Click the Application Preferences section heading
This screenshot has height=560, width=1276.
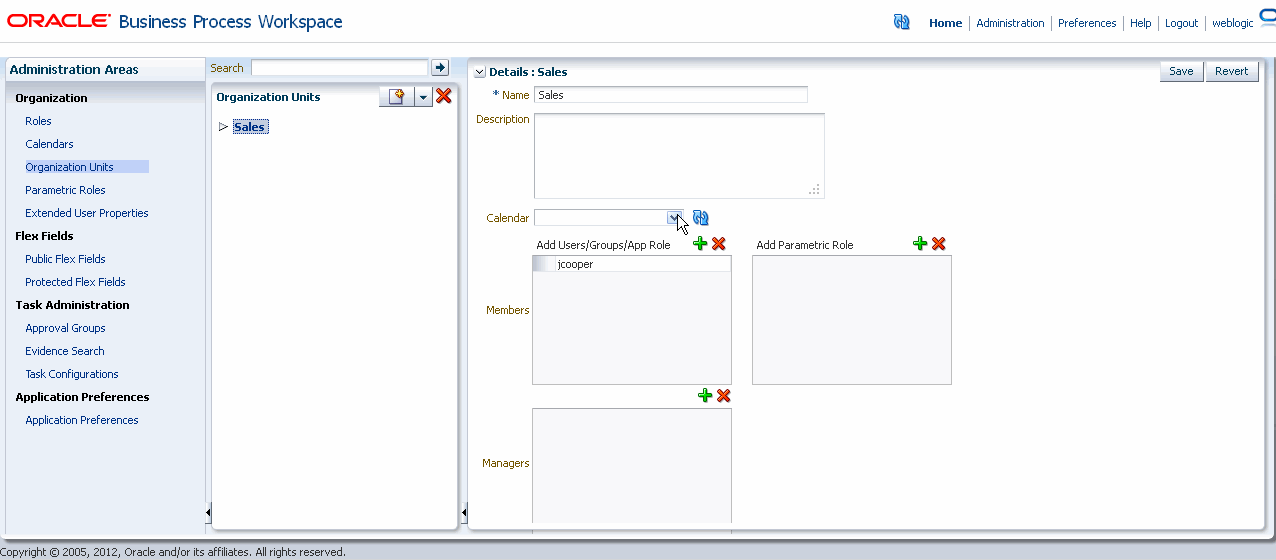(x=82, y=397)
